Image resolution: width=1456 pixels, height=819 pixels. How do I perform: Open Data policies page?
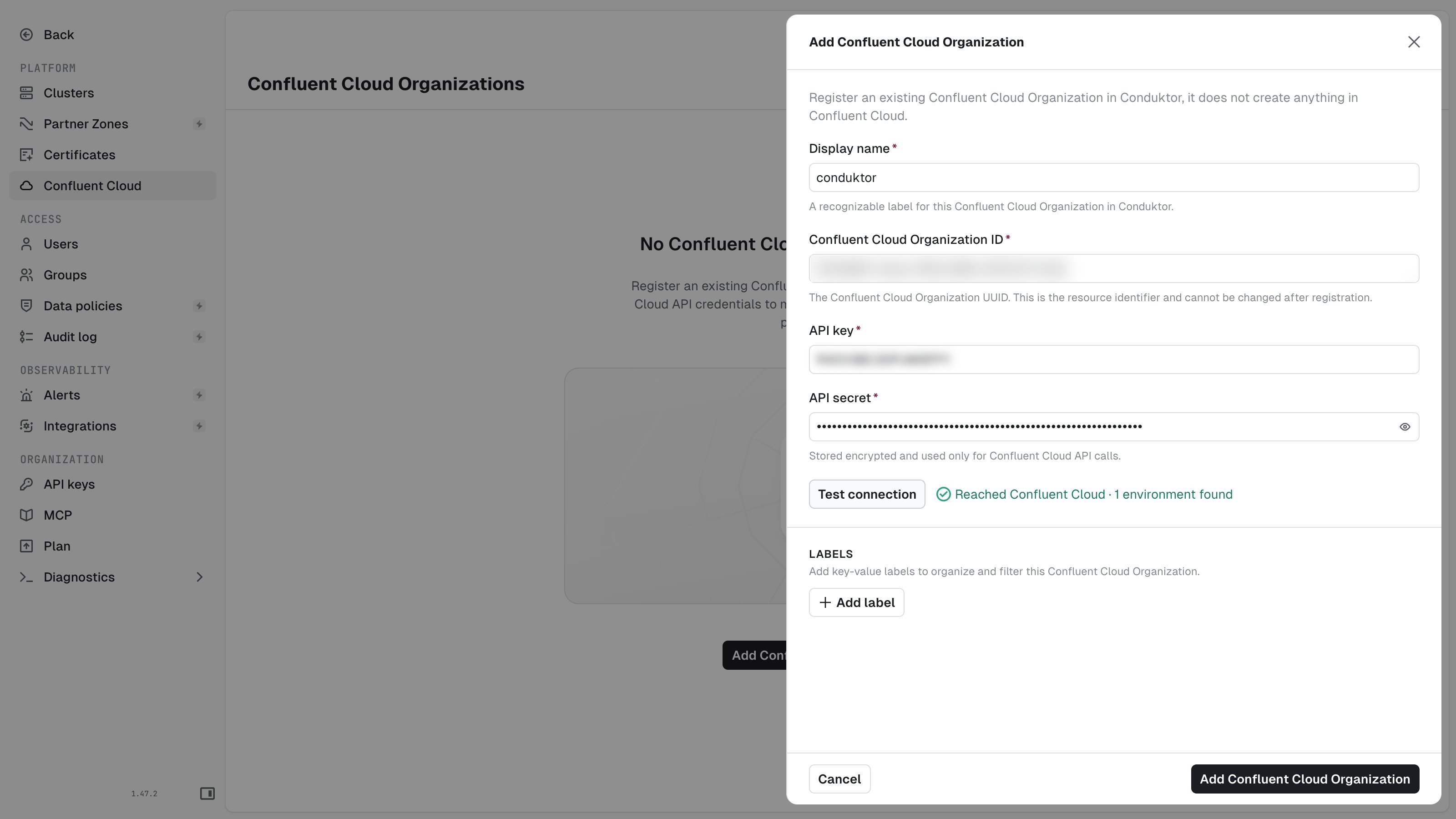tap(112, 306)
